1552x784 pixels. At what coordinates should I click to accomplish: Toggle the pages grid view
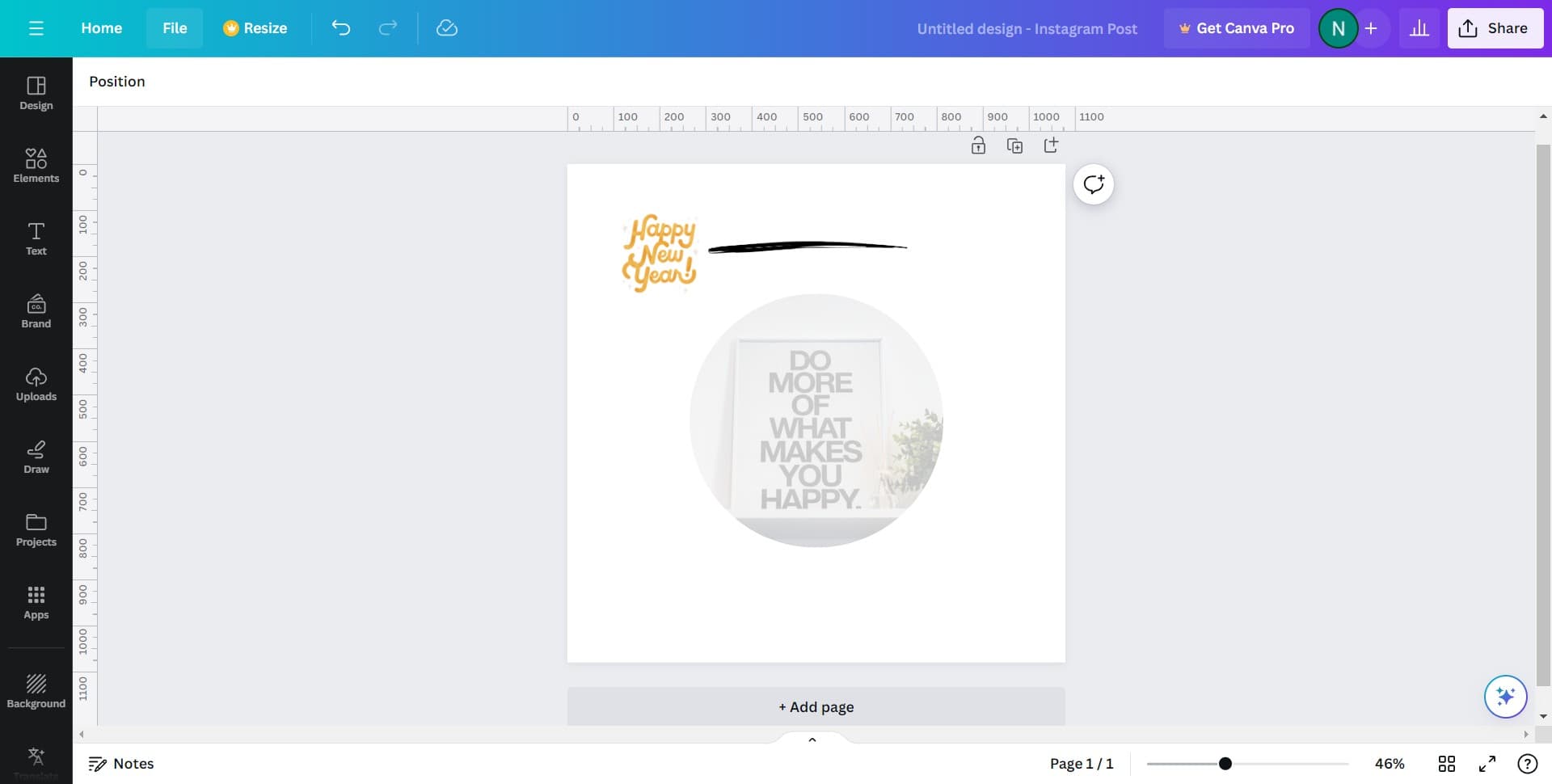click(1447, 763)
